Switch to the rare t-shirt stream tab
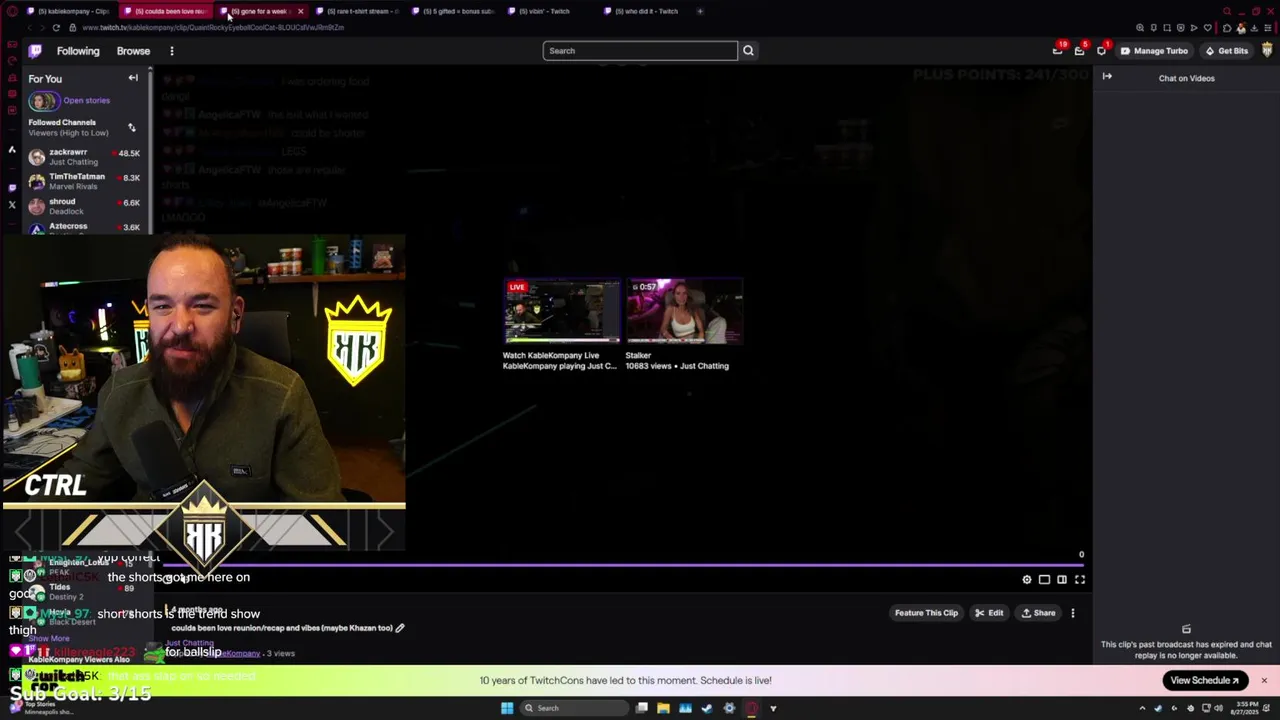The image size is (1280, 720). click(357, 11)
